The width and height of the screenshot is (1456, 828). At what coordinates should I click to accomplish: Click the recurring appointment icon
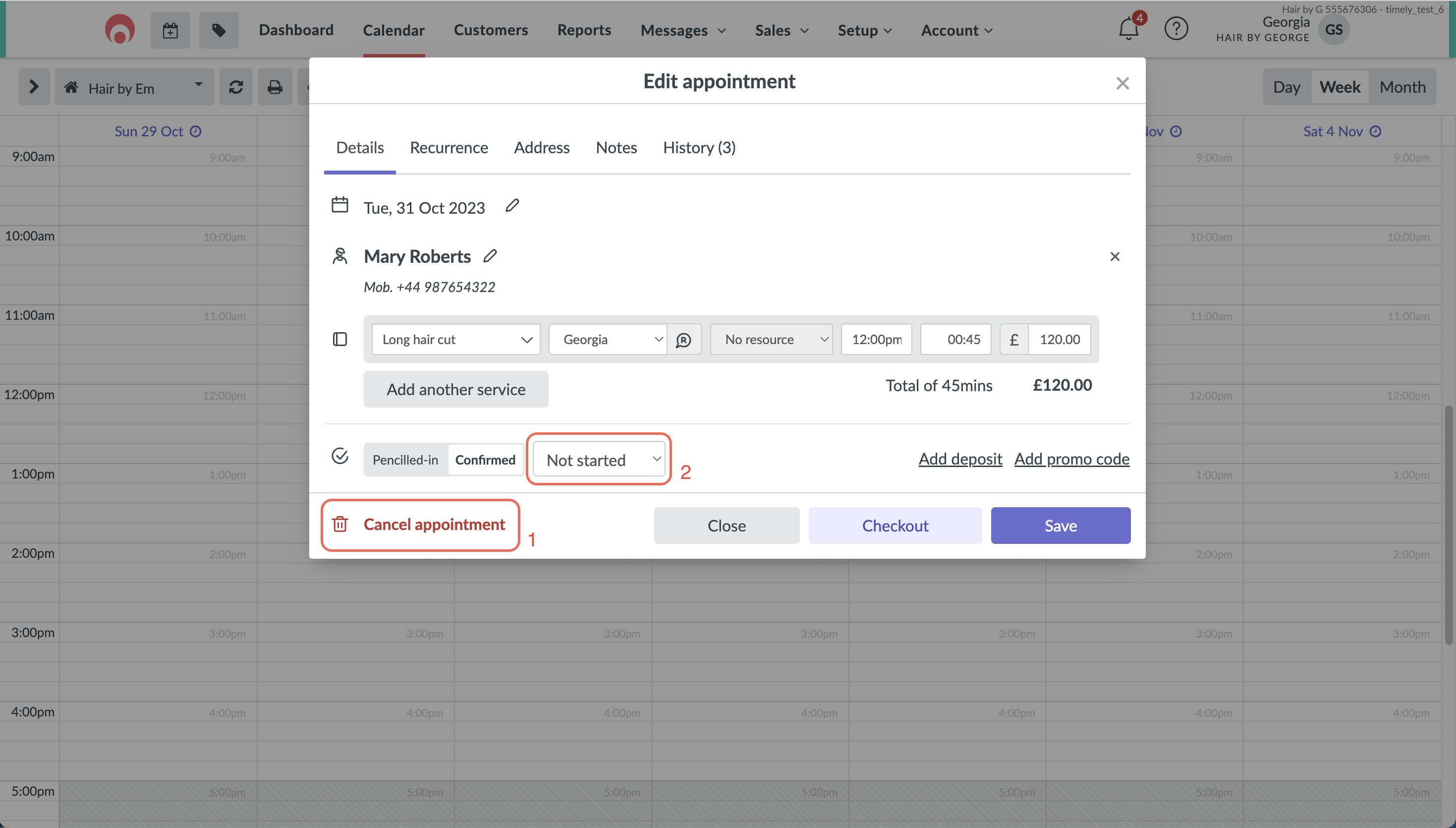(x=684, y=340)
